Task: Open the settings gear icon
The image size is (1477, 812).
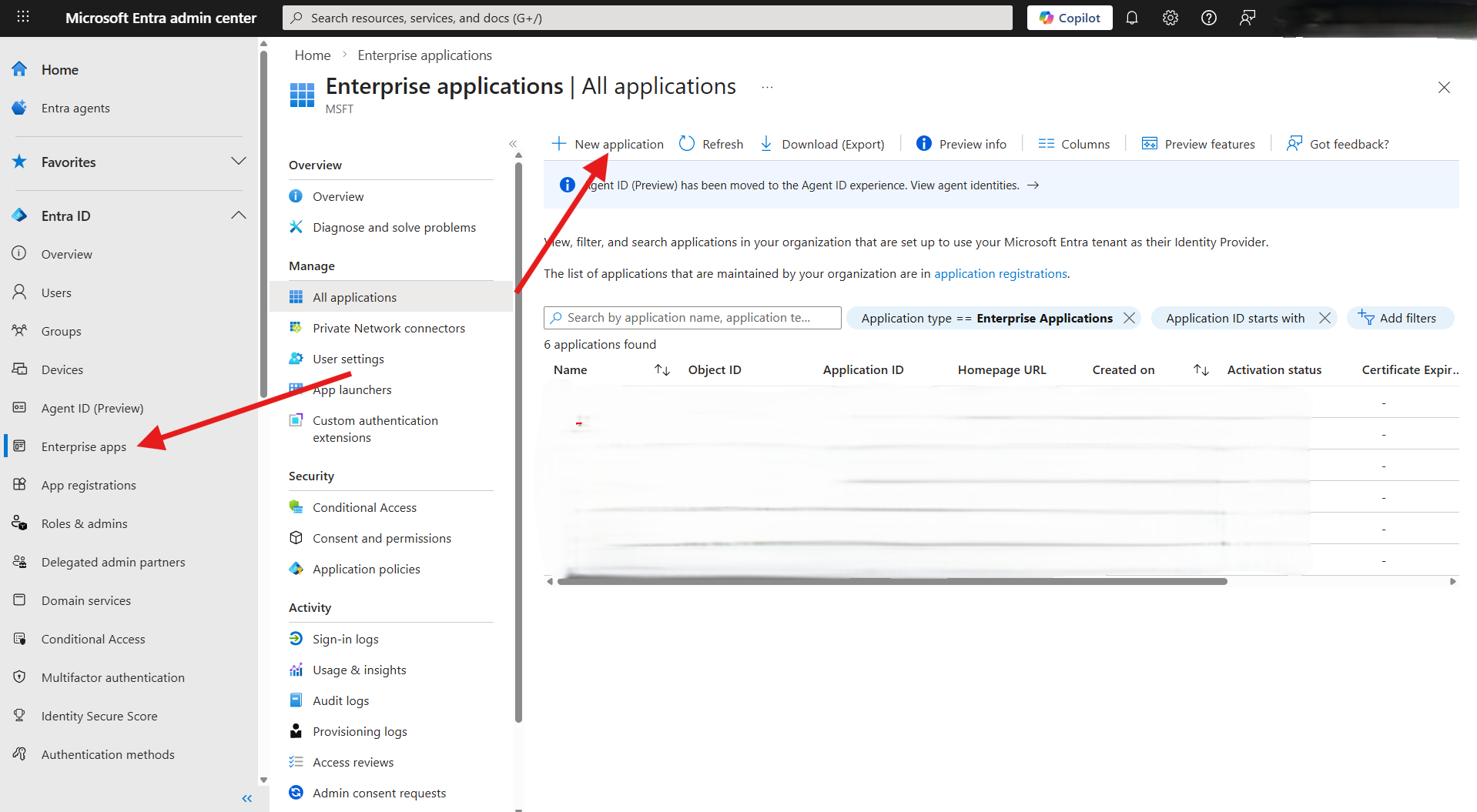Action: [1170, 17]
